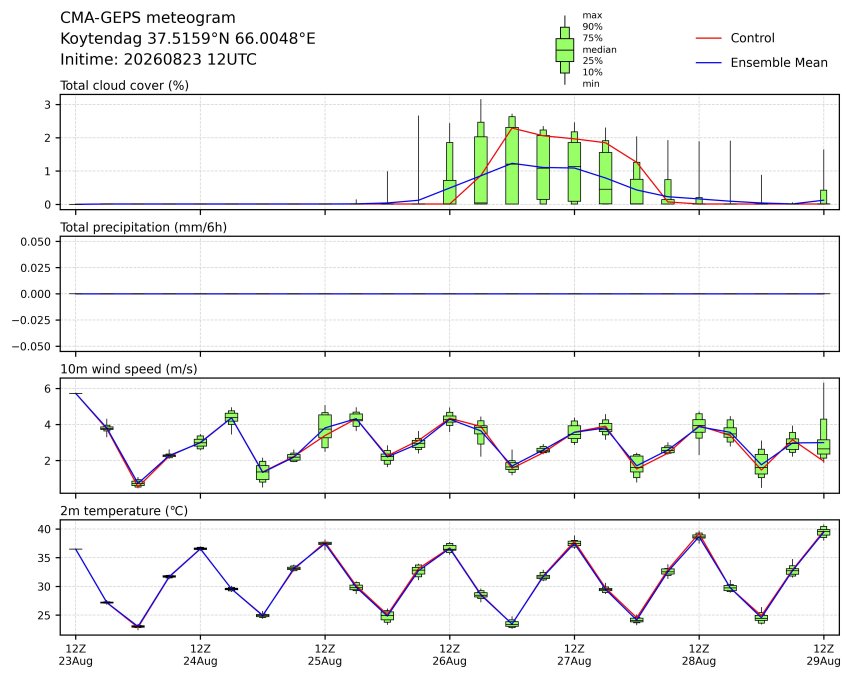
Task: Click the 12Z 26Aug axis tick label
Action: pos(449,655)
